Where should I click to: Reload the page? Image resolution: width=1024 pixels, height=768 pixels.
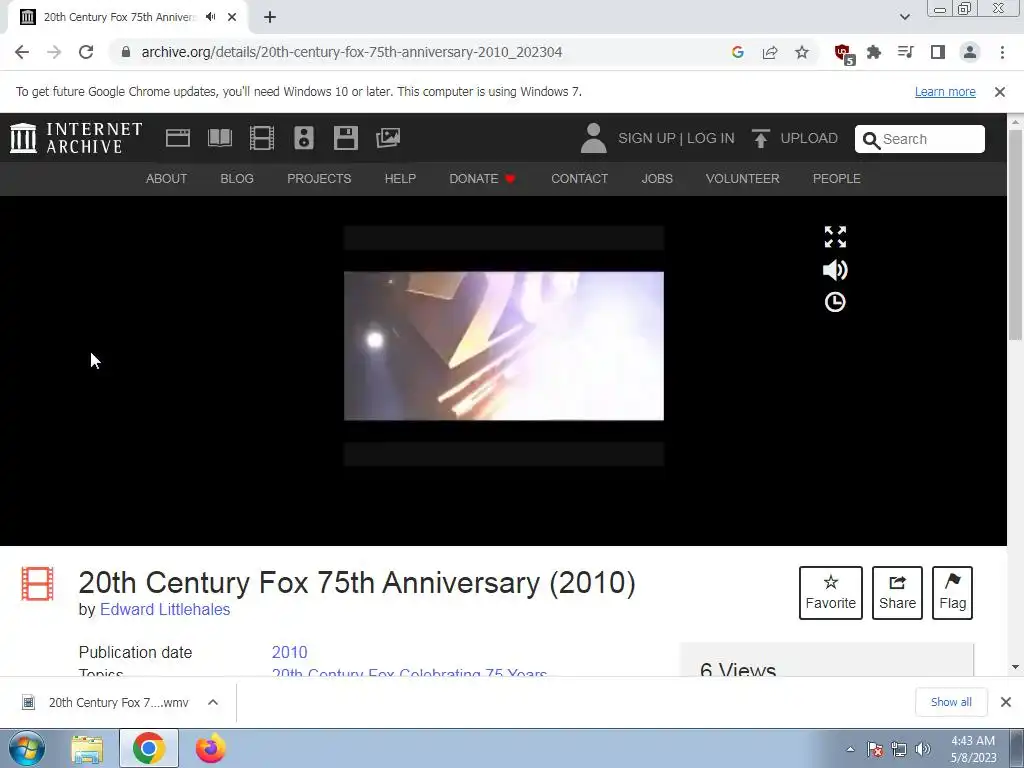coord(86,52)
